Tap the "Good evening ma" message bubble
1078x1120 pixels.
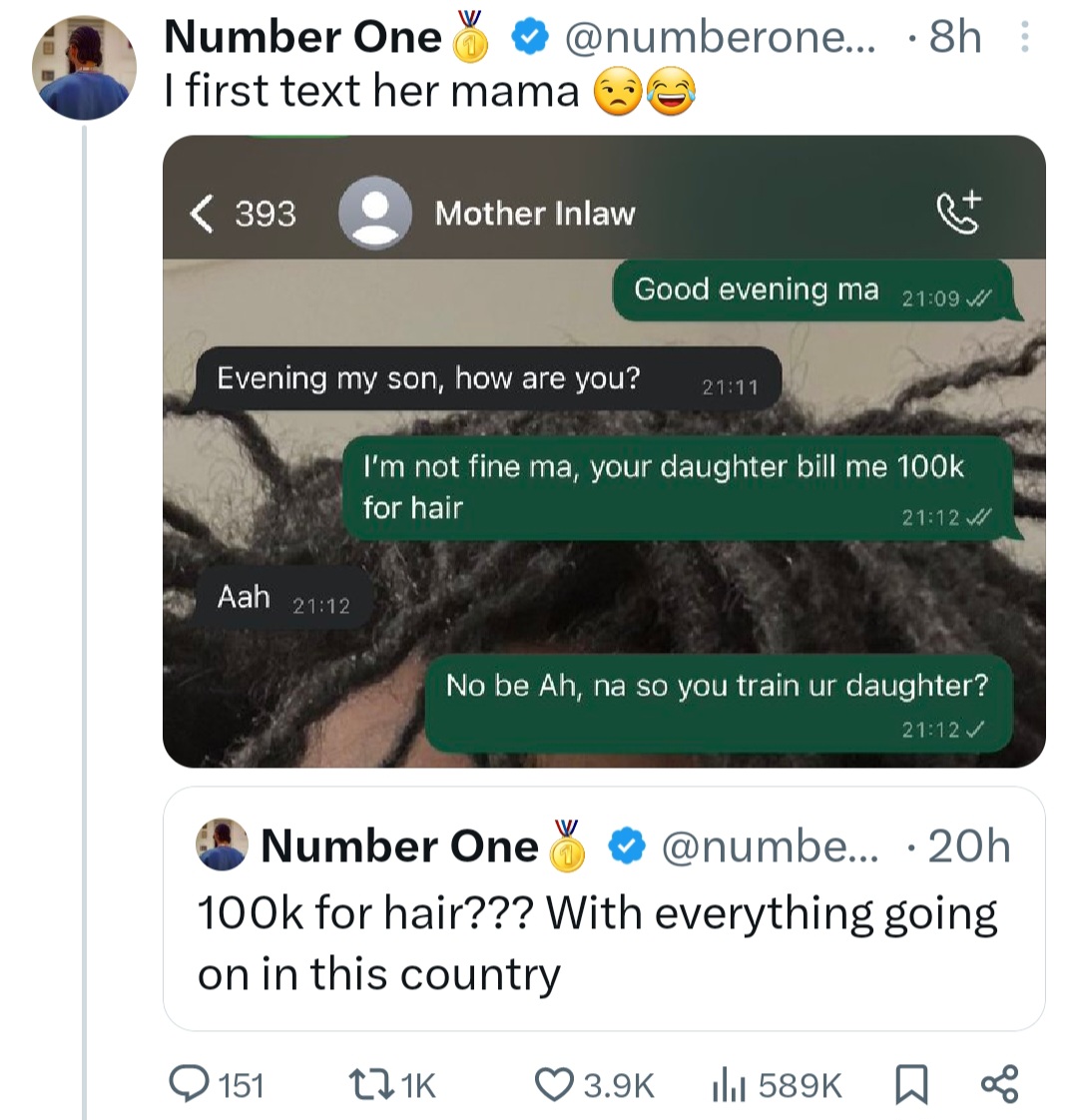pos(810,291)
